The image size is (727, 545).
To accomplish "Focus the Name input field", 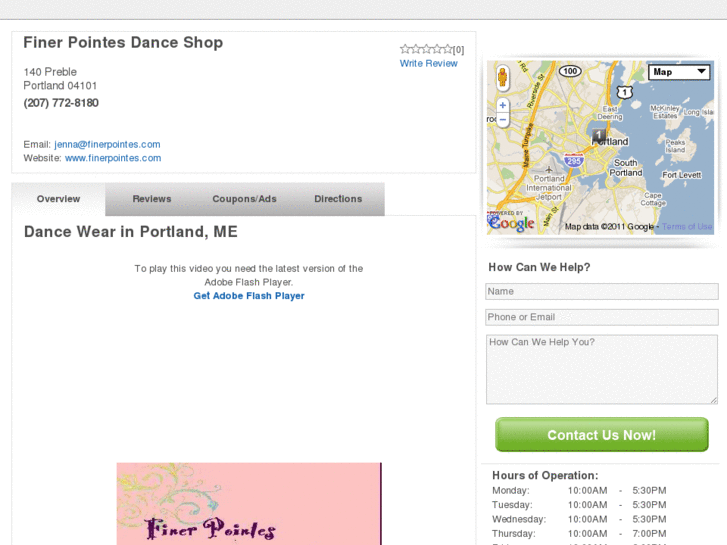I will 602,292.
